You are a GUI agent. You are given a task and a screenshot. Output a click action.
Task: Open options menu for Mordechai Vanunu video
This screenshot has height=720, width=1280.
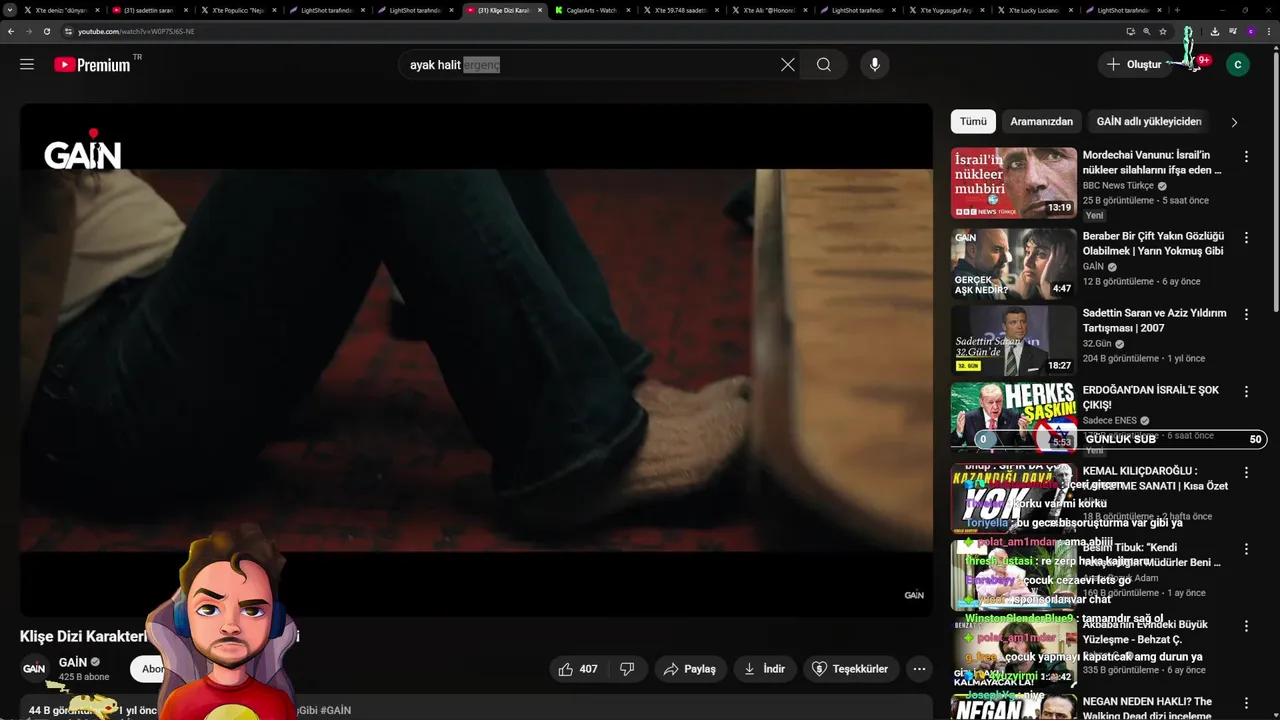[x=1246, y=157]
